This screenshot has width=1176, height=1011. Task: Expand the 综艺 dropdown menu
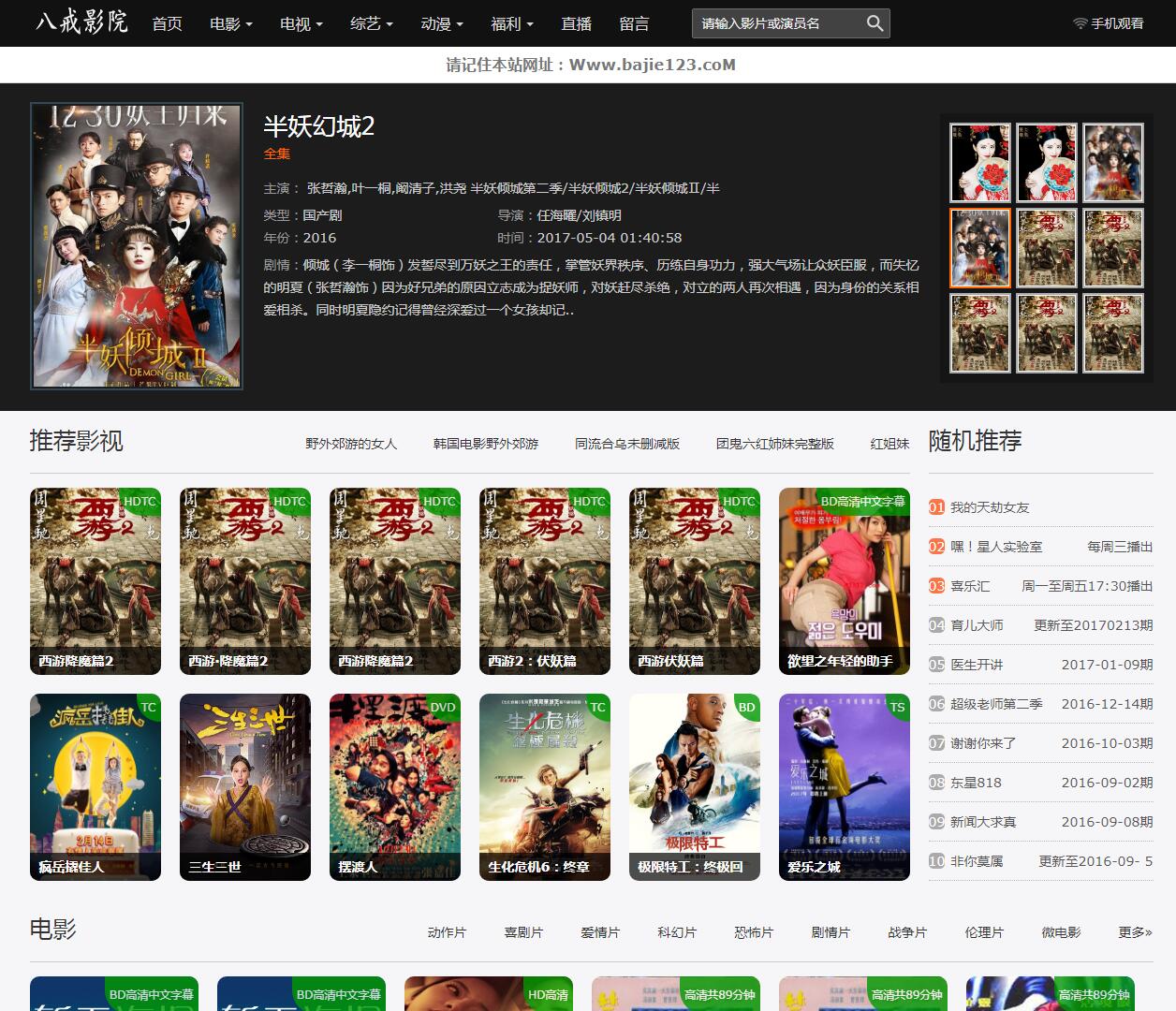click(372, 23)
